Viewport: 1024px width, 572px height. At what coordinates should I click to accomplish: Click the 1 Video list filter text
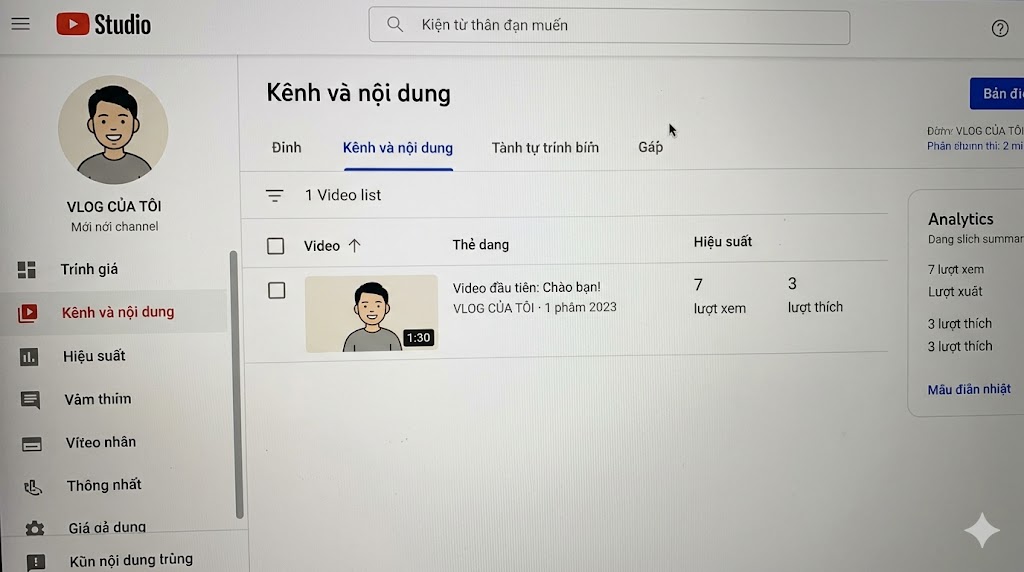pos(343,195)
